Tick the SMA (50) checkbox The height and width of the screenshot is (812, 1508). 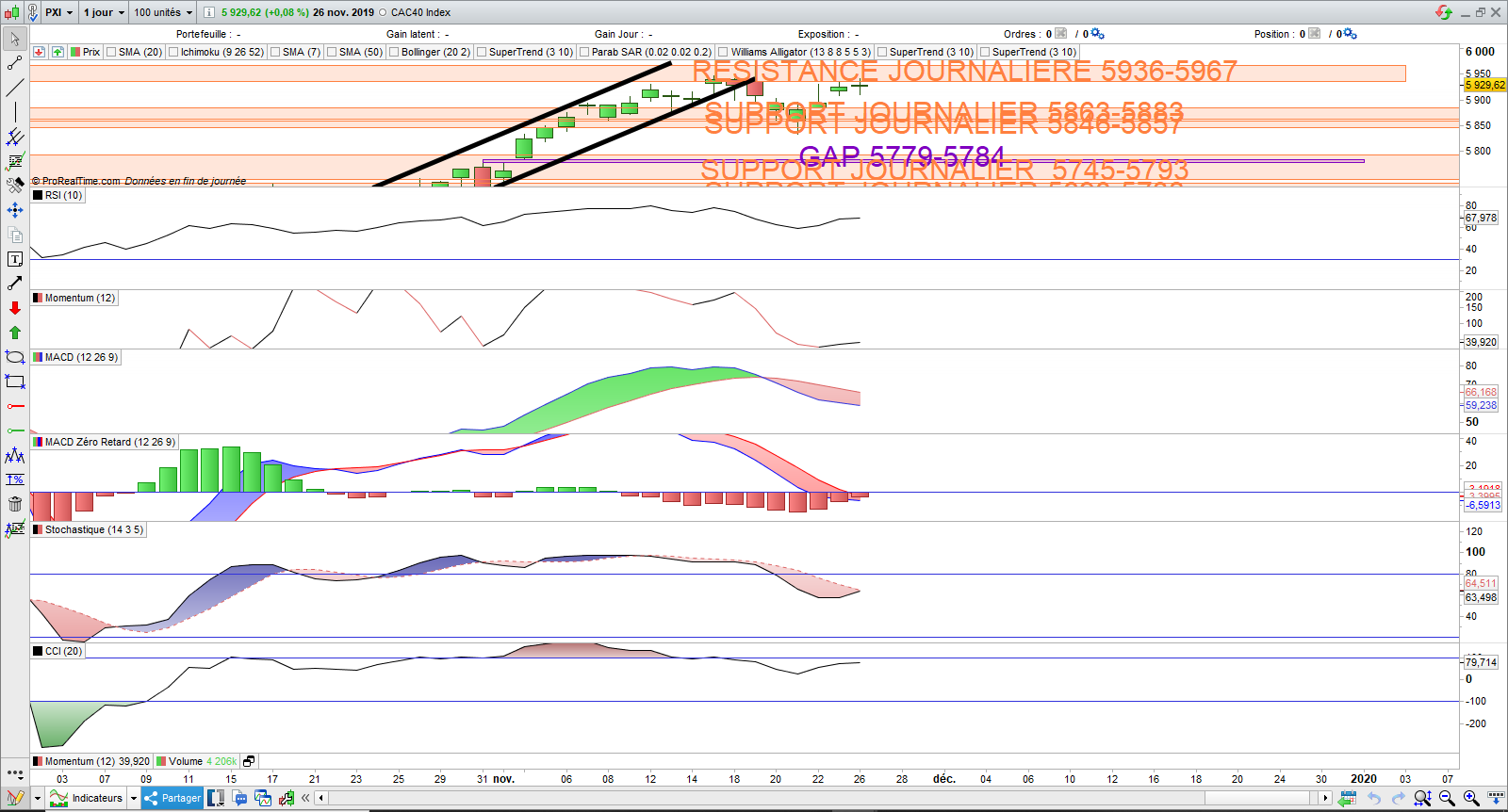pyautogui.click(x=332, y=52)
